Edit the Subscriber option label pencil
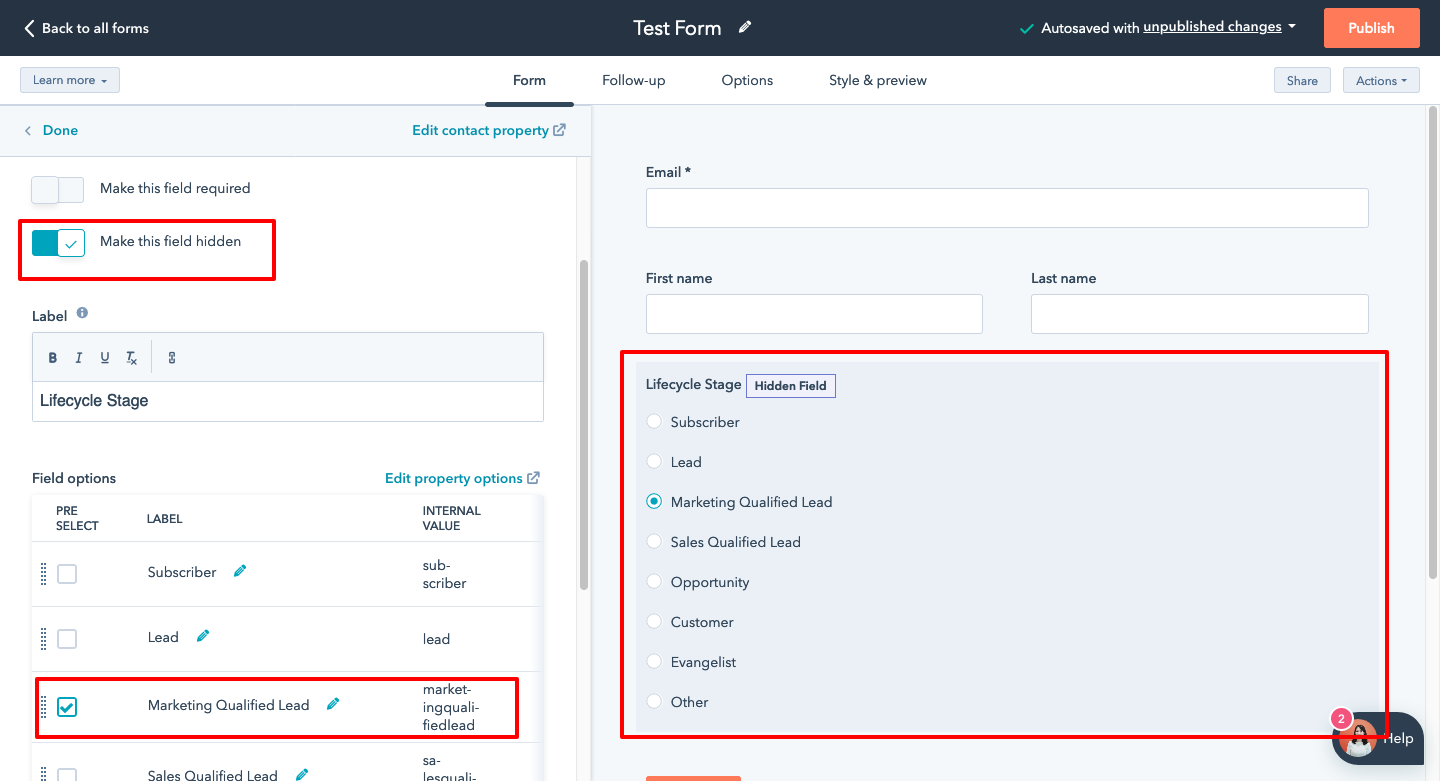This screenshot has height=781, width=1440. [240, 571]
